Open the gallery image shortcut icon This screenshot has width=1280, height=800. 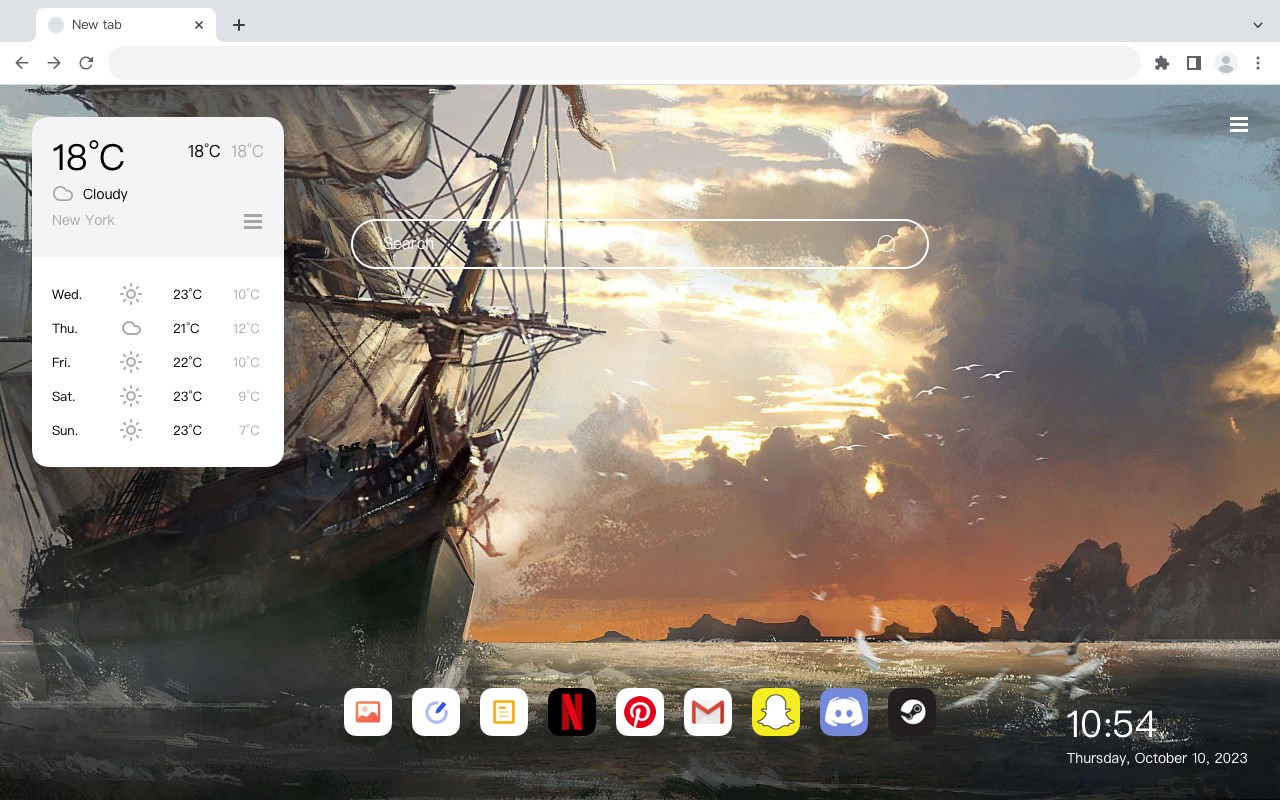(x=368, y=712)
